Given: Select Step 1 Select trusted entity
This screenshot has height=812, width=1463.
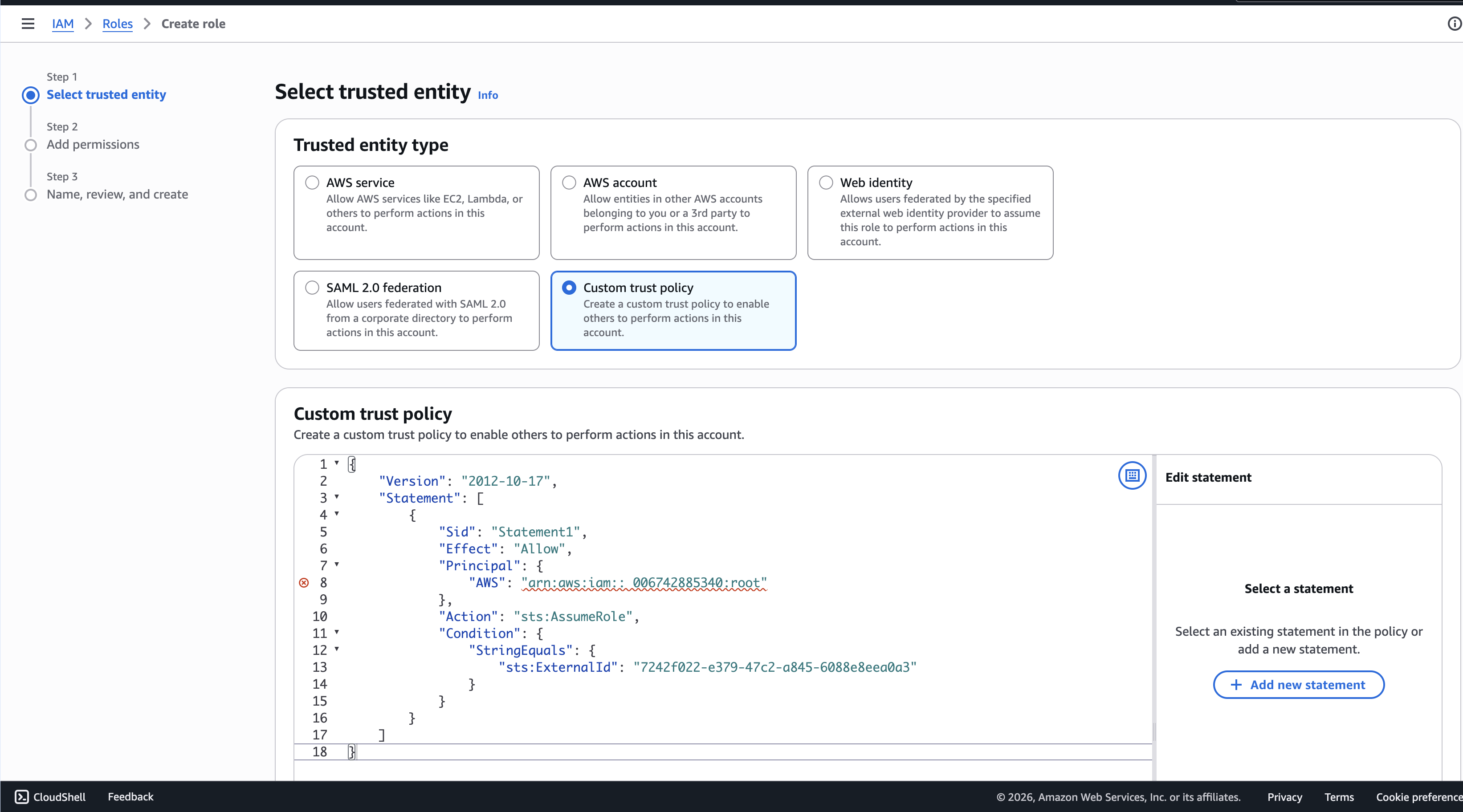Looking at the screenshot, I should (106, 94).
